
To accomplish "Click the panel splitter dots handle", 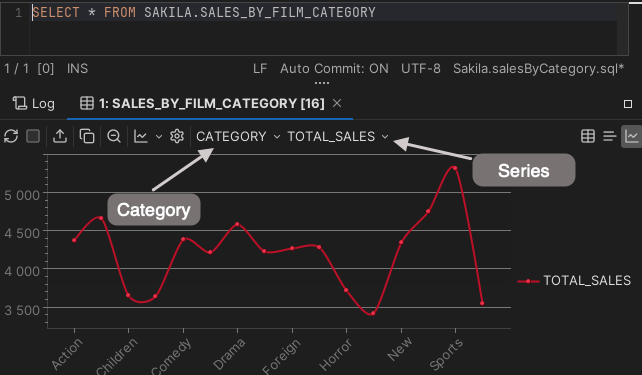I will click(322, 83).
